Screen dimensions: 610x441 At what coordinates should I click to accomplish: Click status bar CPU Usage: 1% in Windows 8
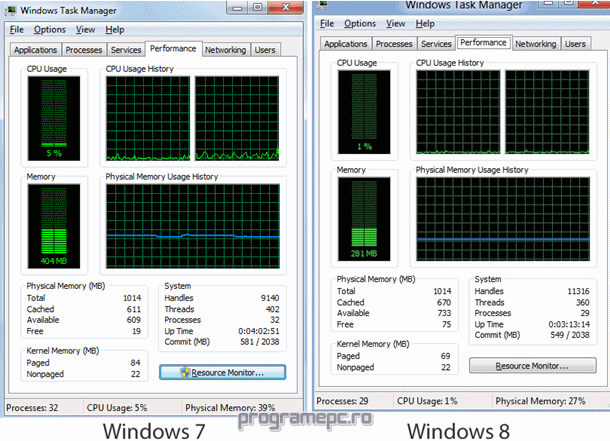tap(427, 401)
